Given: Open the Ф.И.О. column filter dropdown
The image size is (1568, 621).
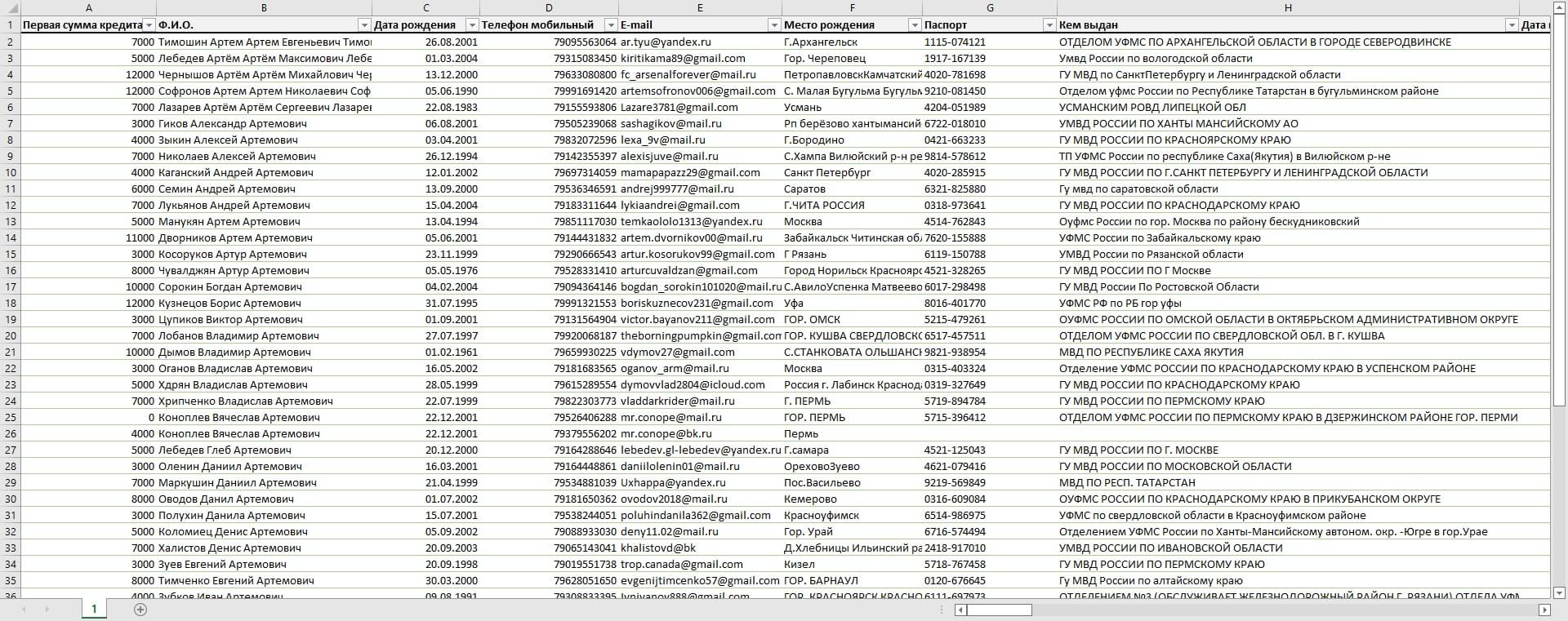Looking at the screenshot, I should click(x=364, y=25).
